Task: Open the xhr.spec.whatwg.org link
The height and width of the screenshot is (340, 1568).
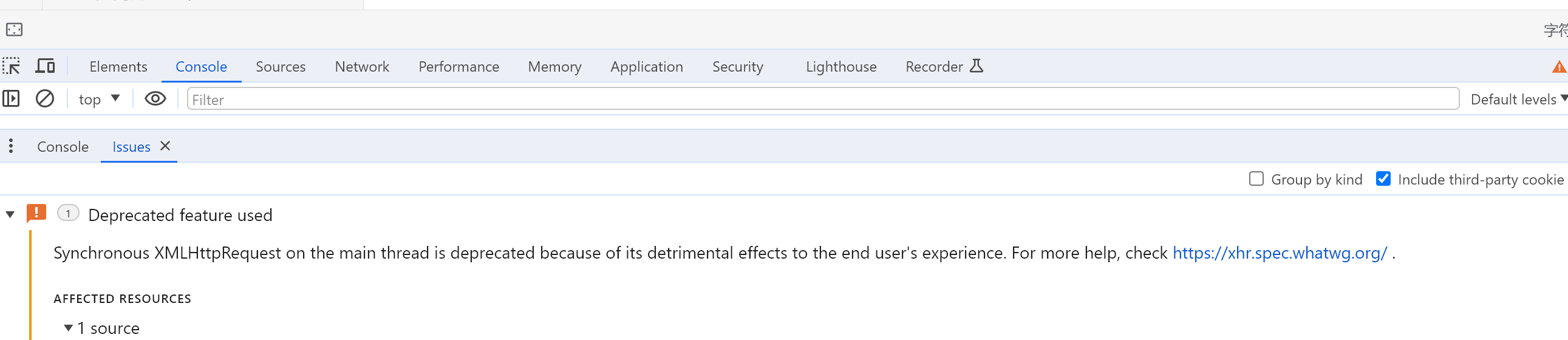Action: coord(1280,253)
